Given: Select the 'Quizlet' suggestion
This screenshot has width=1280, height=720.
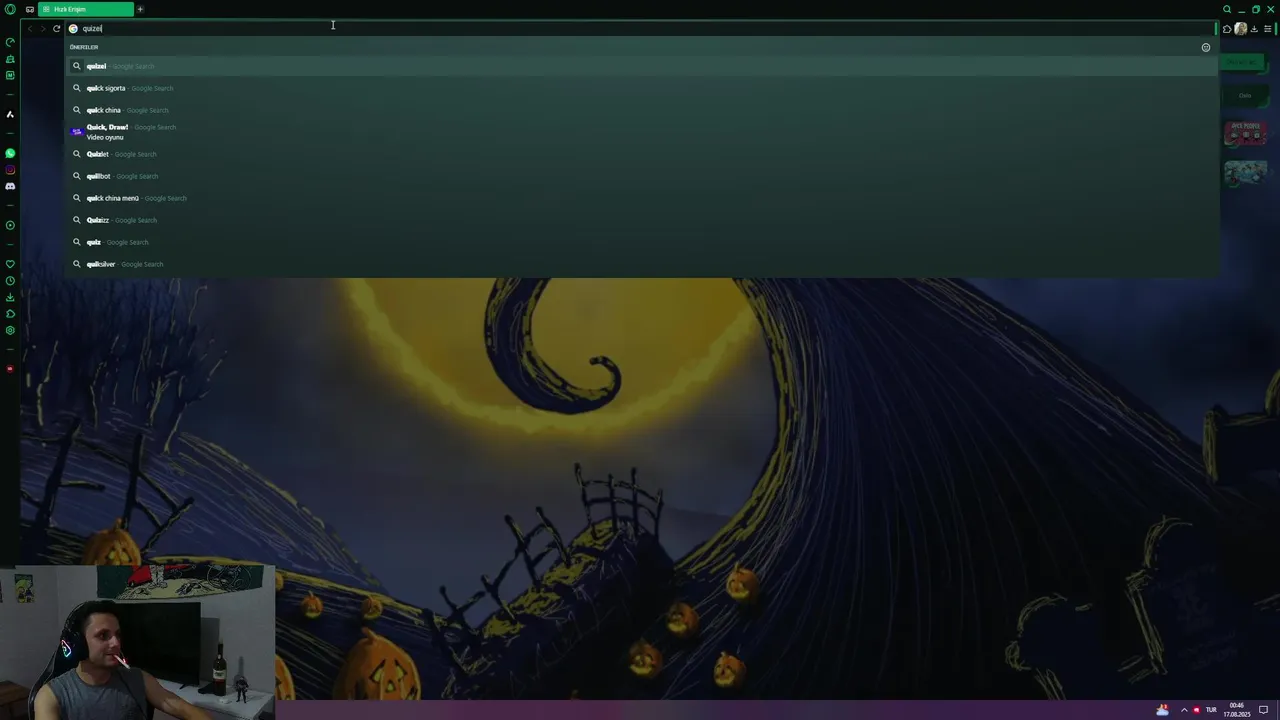Looking at the screenshot, I should click(x=640, y=154).
